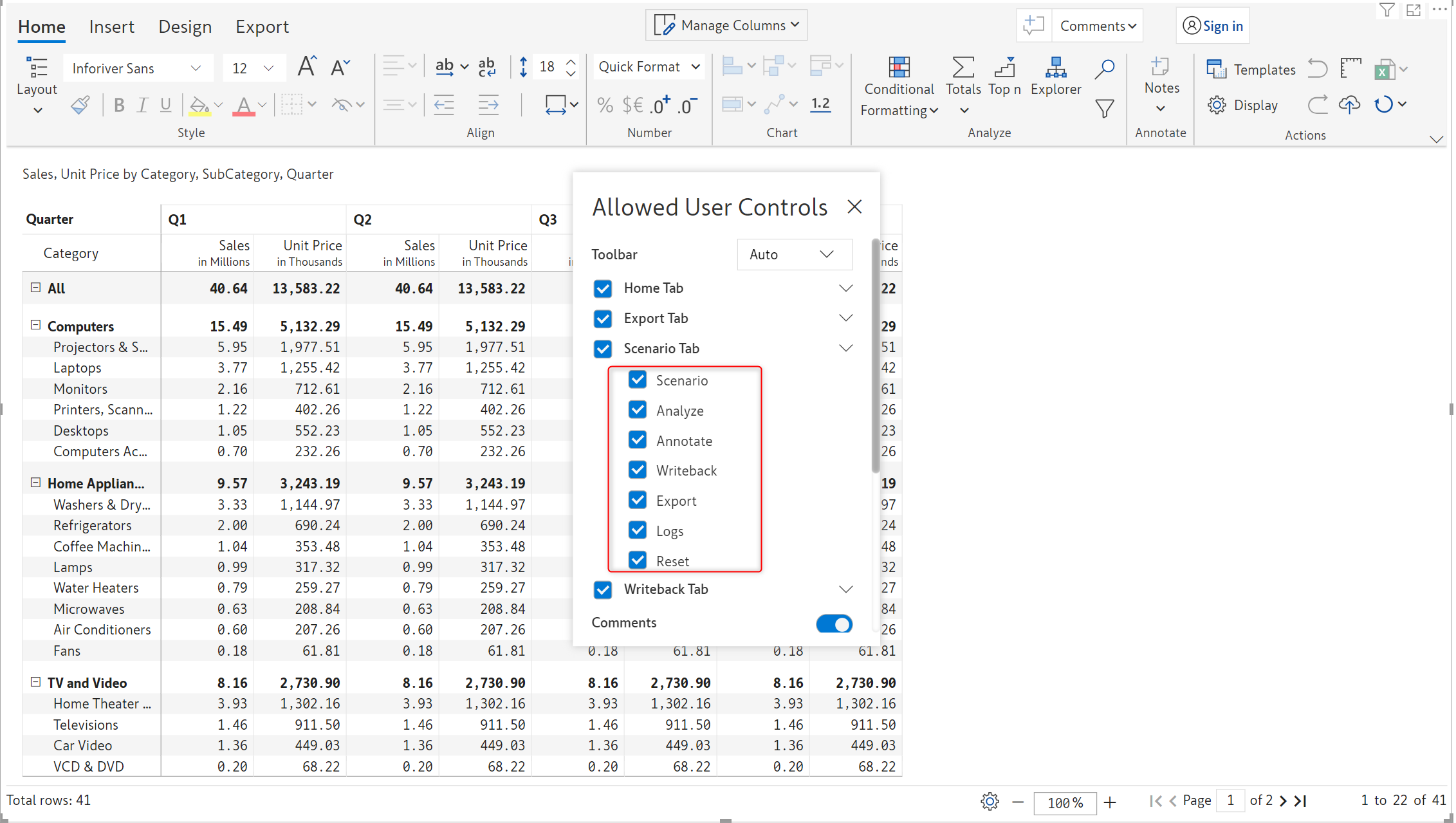Image resolution: width=1456 pixels, height=823 pixels.
Task: Open the Quick Format dropdown
Action: click(x=649, y=67)
